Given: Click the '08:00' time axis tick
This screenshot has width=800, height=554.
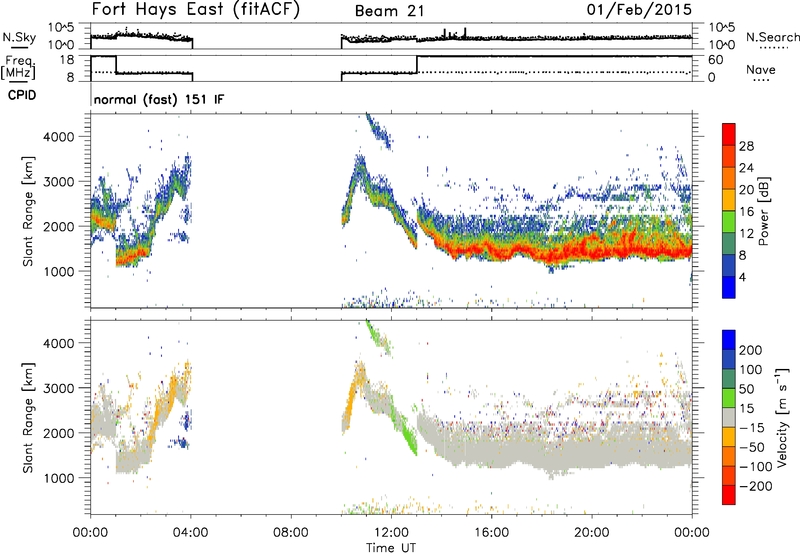Looking at the screenshot, I should [291, 532].
